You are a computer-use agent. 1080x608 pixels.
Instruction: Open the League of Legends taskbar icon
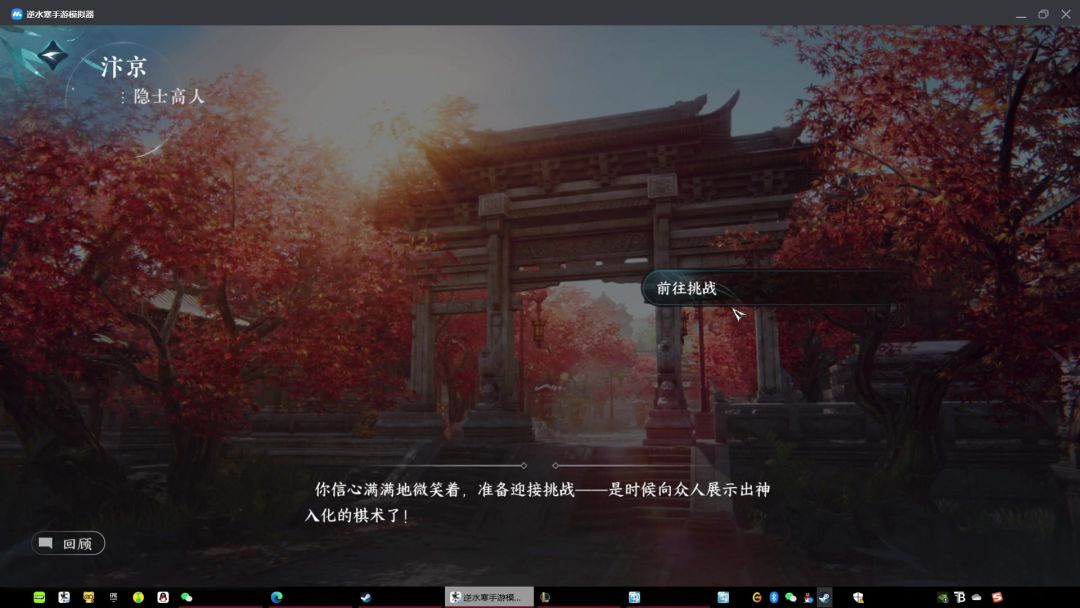[544, 597]
